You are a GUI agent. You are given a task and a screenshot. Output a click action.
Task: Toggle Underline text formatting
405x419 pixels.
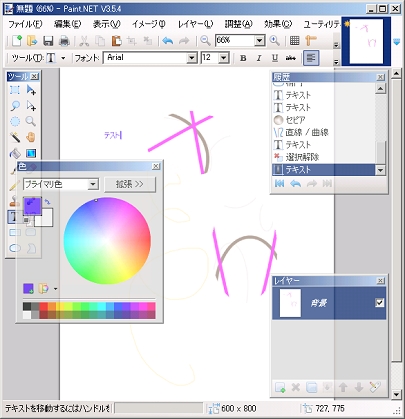pos(275,58)
